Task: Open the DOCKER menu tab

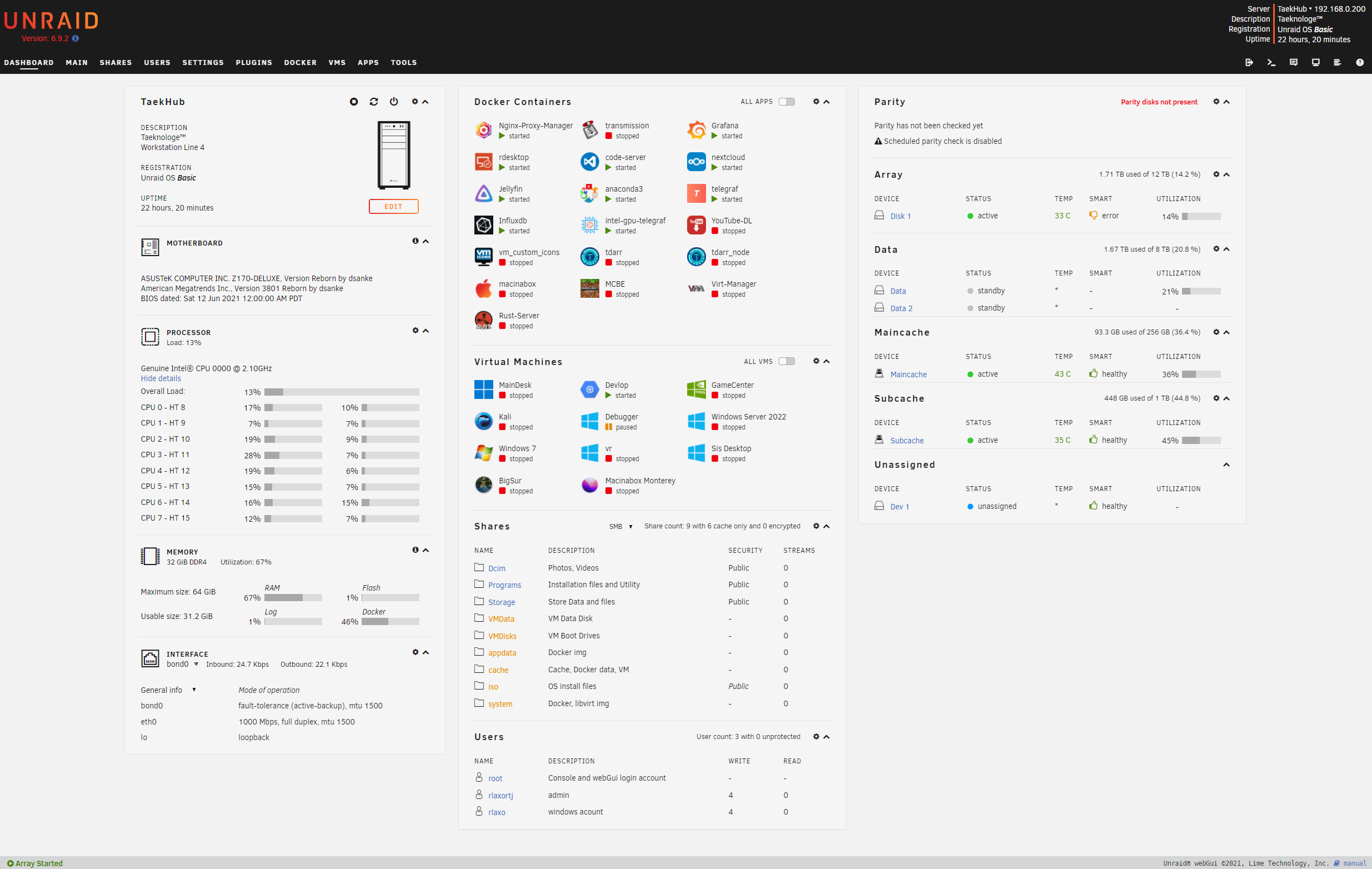Action: point(301,63)
